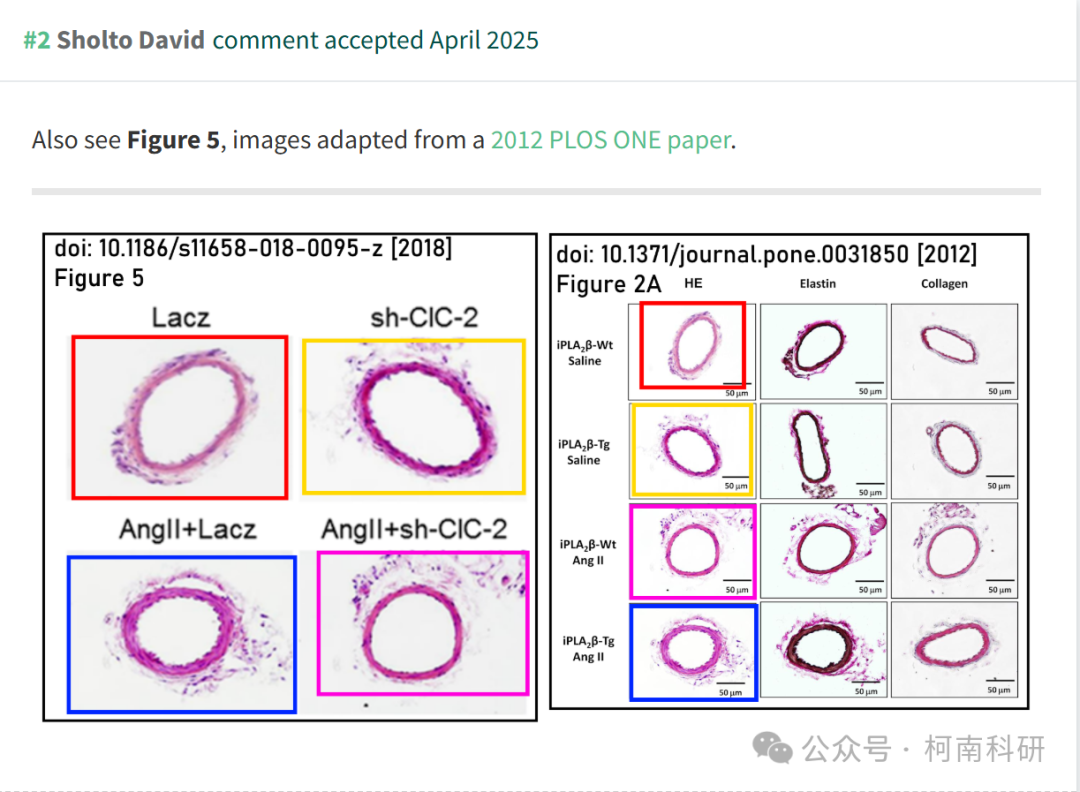Viewport: 1080px width, 792px height.
Task: Click the Elastin iPLA2β-Wt Saline panel
Action: point(823,351)
